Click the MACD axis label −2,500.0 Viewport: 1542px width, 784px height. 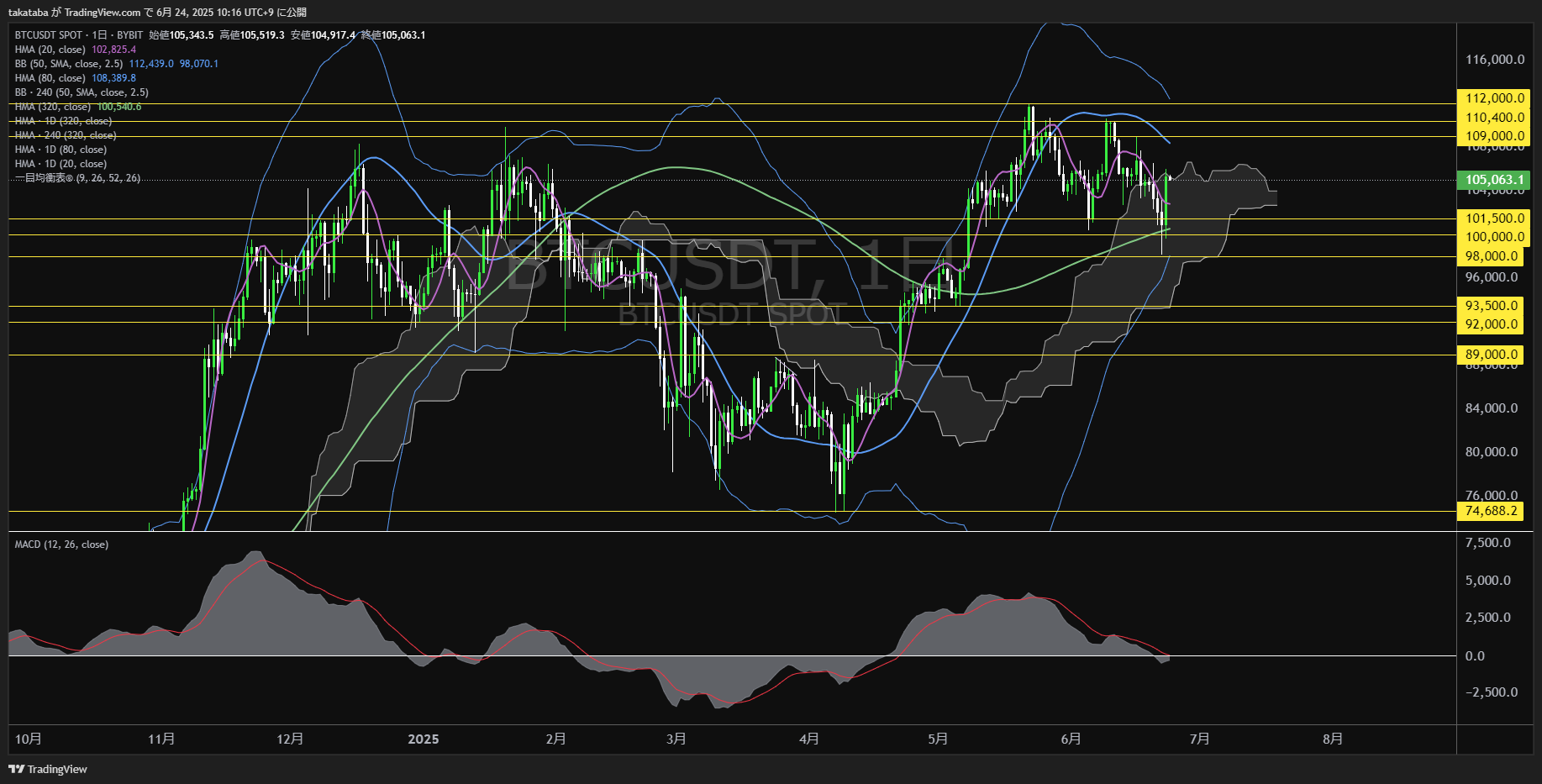coord(1492,692)
